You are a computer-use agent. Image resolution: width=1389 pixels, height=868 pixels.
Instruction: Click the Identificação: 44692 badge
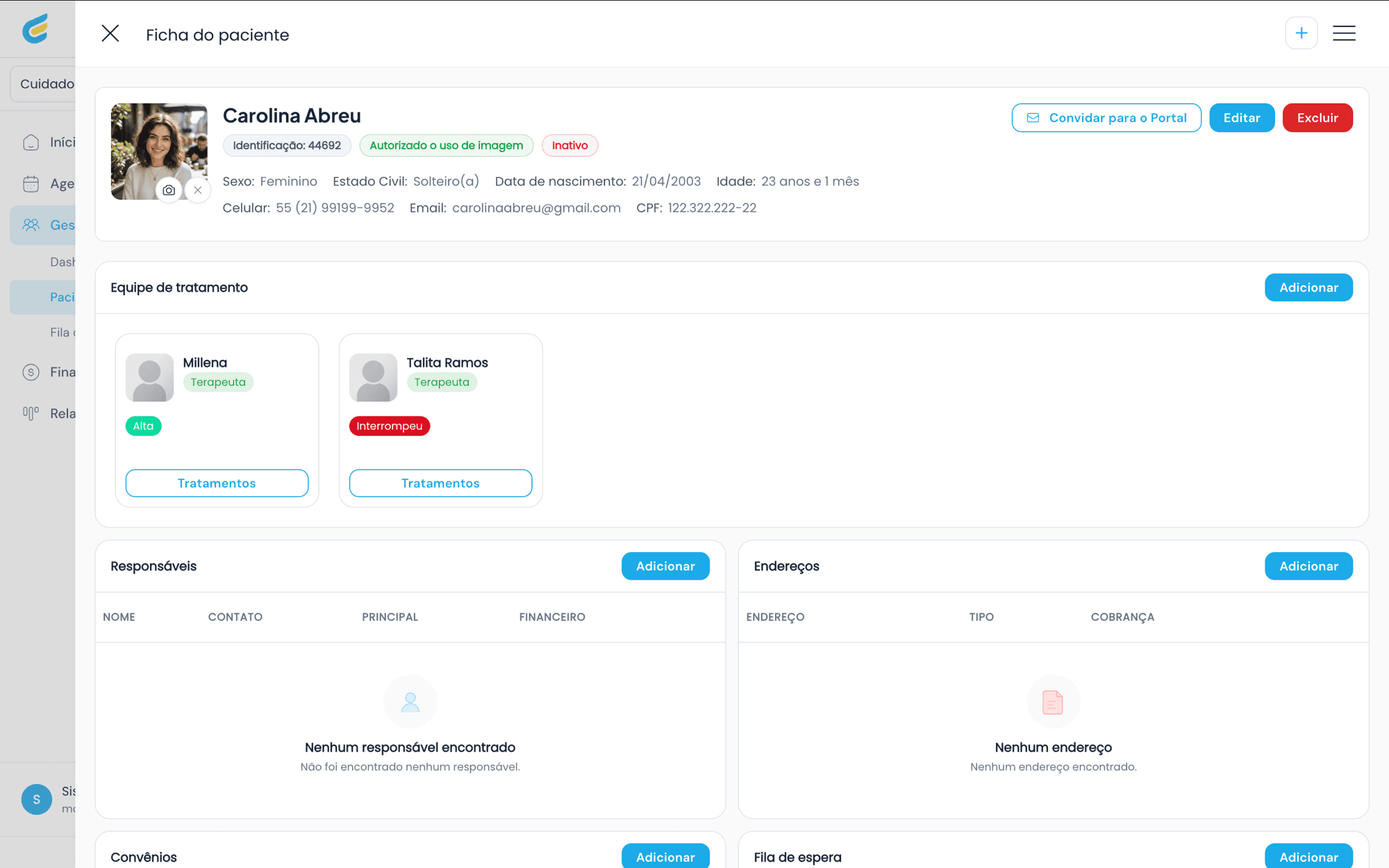coord(287,145)
